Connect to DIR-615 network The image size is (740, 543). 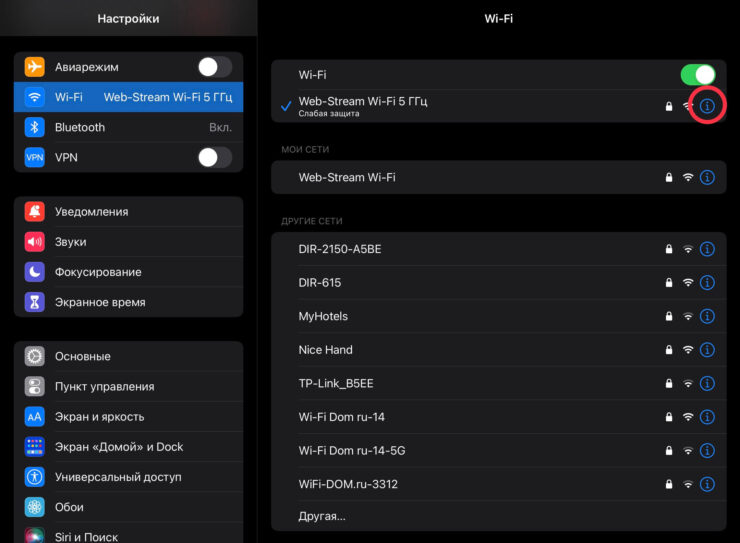point(498,283)
